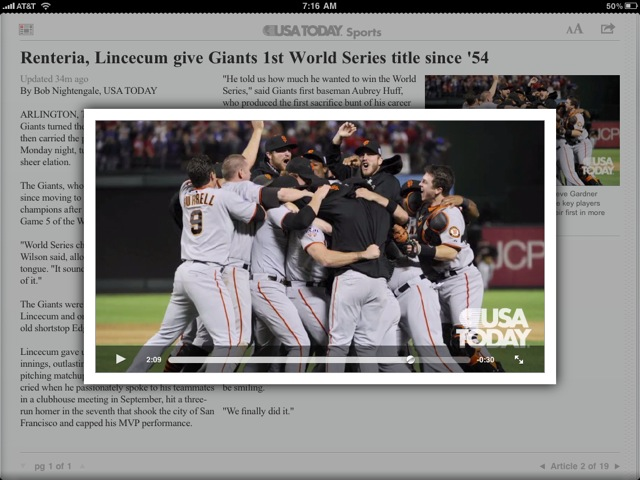The height and width of the screenshot is (480, 640).
Task: Go to next article arrow
Action: tap(617, 466)
